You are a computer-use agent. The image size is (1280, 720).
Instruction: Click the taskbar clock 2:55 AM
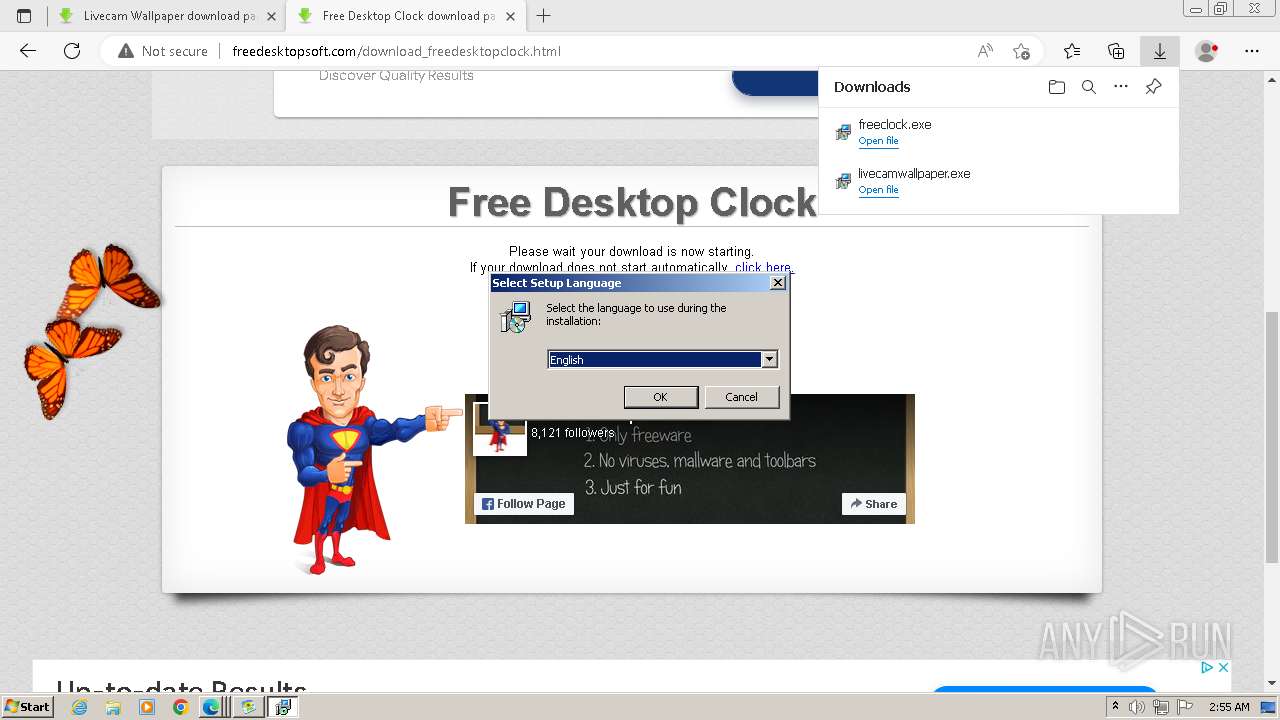(x=1229, y=707)
